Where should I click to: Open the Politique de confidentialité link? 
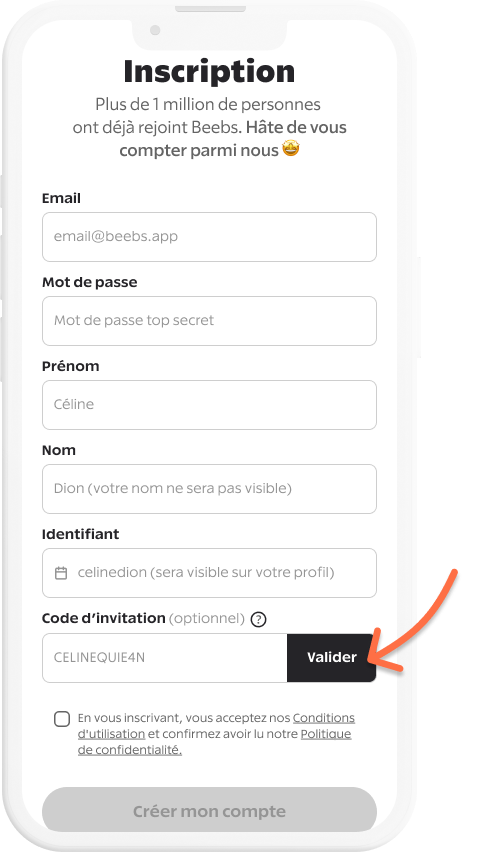215,742
